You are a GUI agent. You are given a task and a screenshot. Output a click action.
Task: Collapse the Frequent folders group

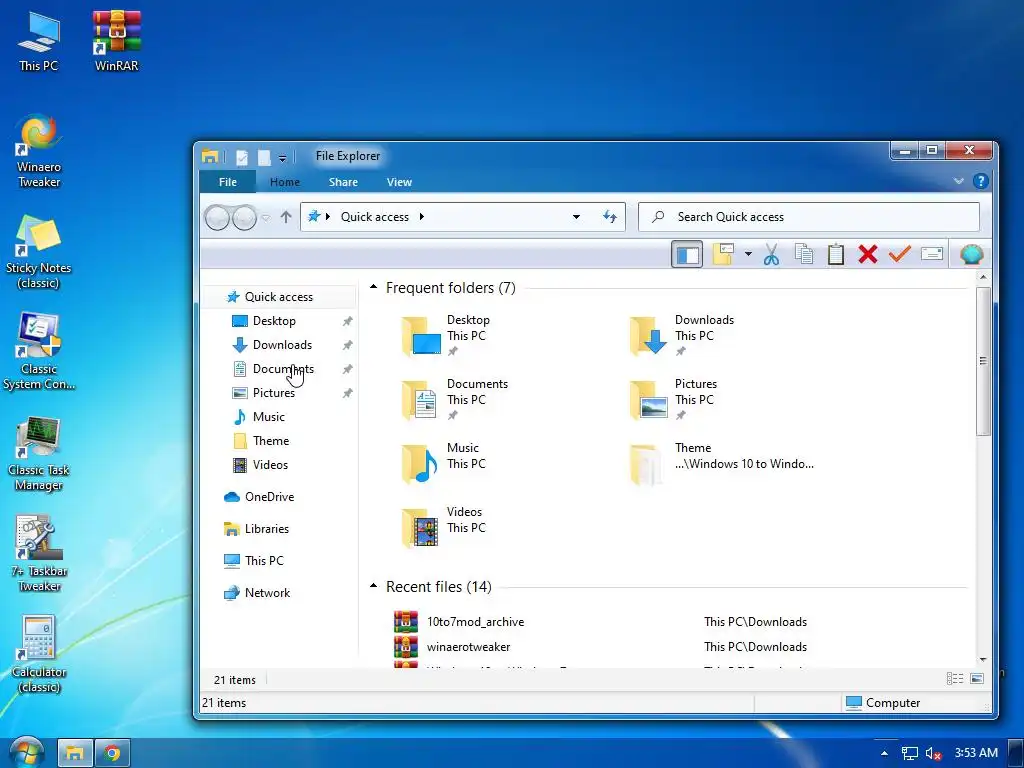(x=374, y=287)
